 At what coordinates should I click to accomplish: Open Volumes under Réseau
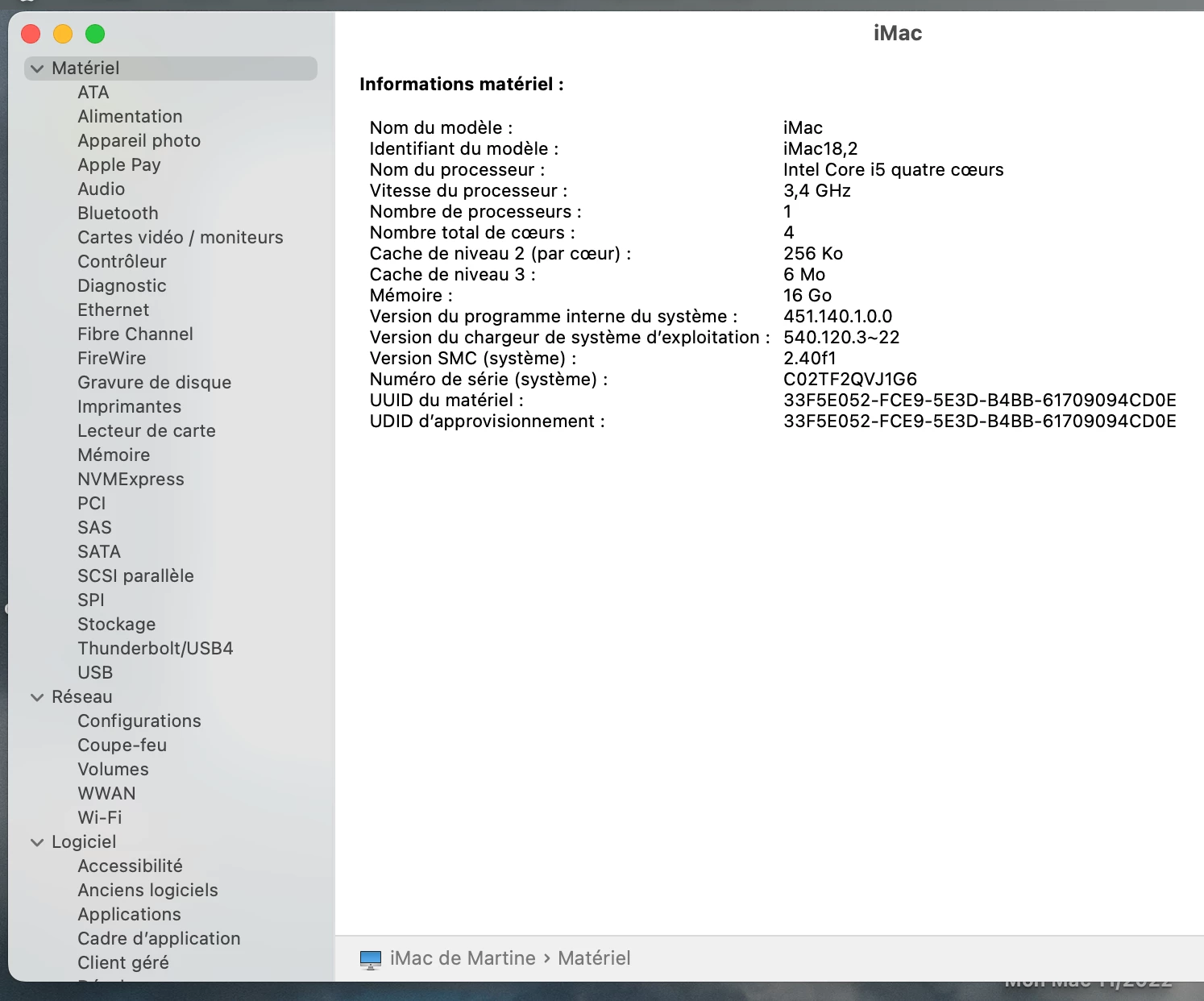(113, 770)
